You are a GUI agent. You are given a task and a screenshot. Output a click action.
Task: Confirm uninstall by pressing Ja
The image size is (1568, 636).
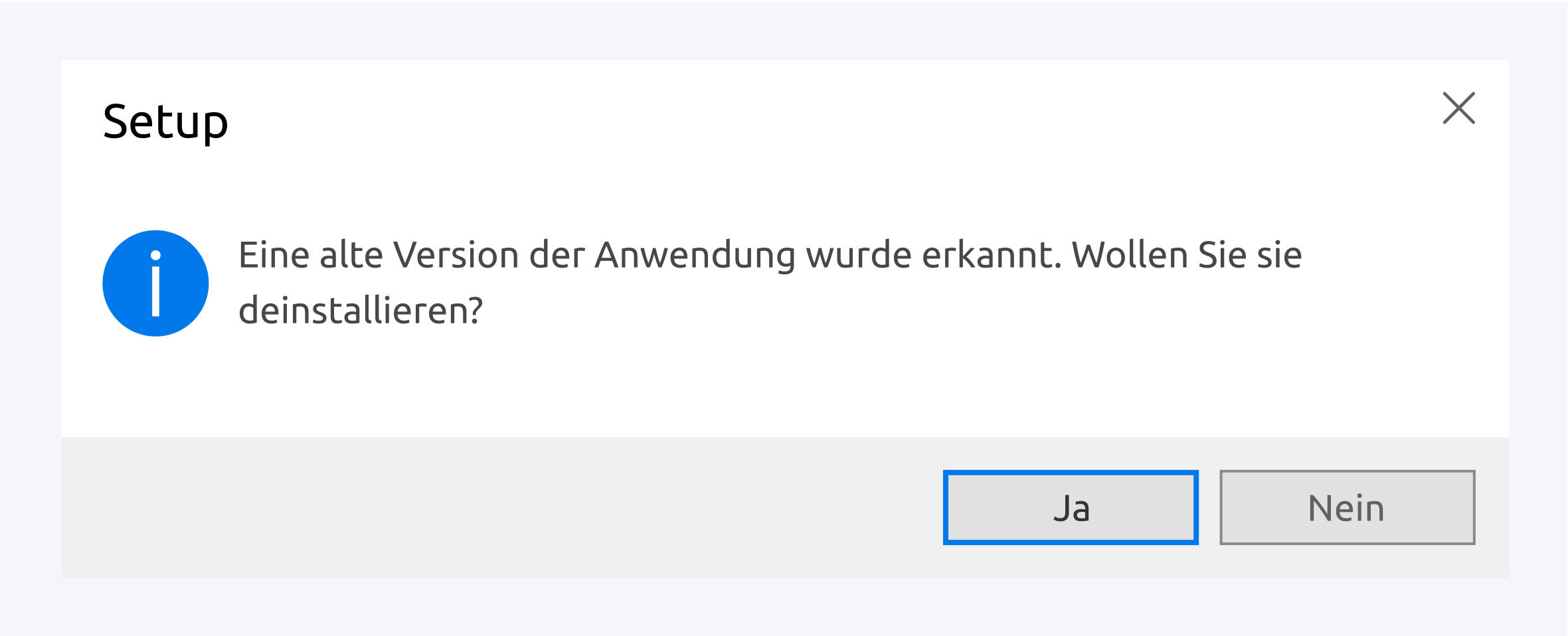coord(1071,508)
